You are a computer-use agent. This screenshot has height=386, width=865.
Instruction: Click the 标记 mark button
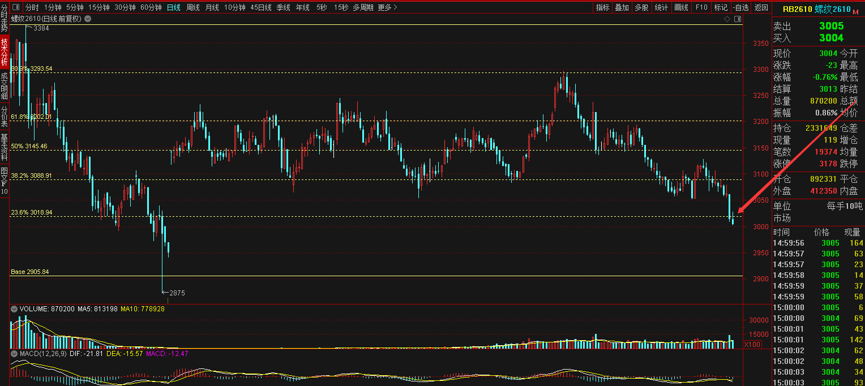tap(720, 8)
